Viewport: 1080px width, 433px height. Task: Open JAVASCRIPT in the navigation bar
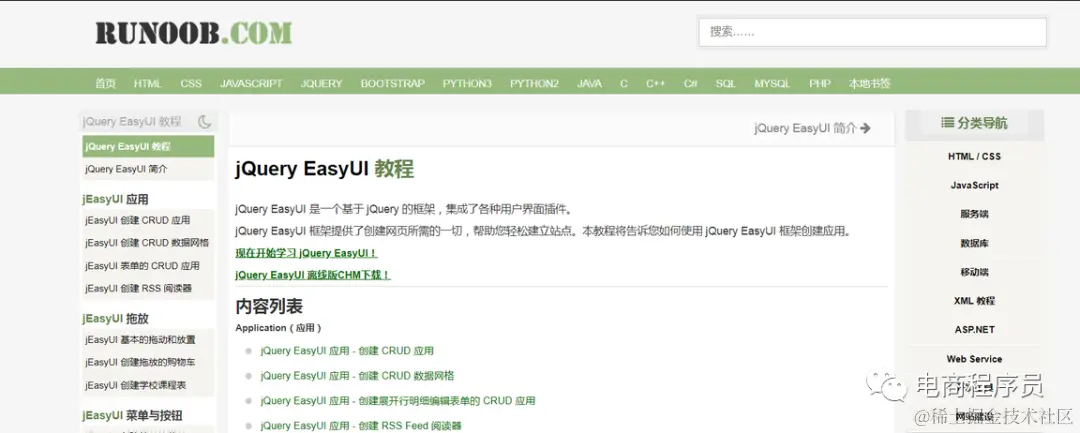251,83
